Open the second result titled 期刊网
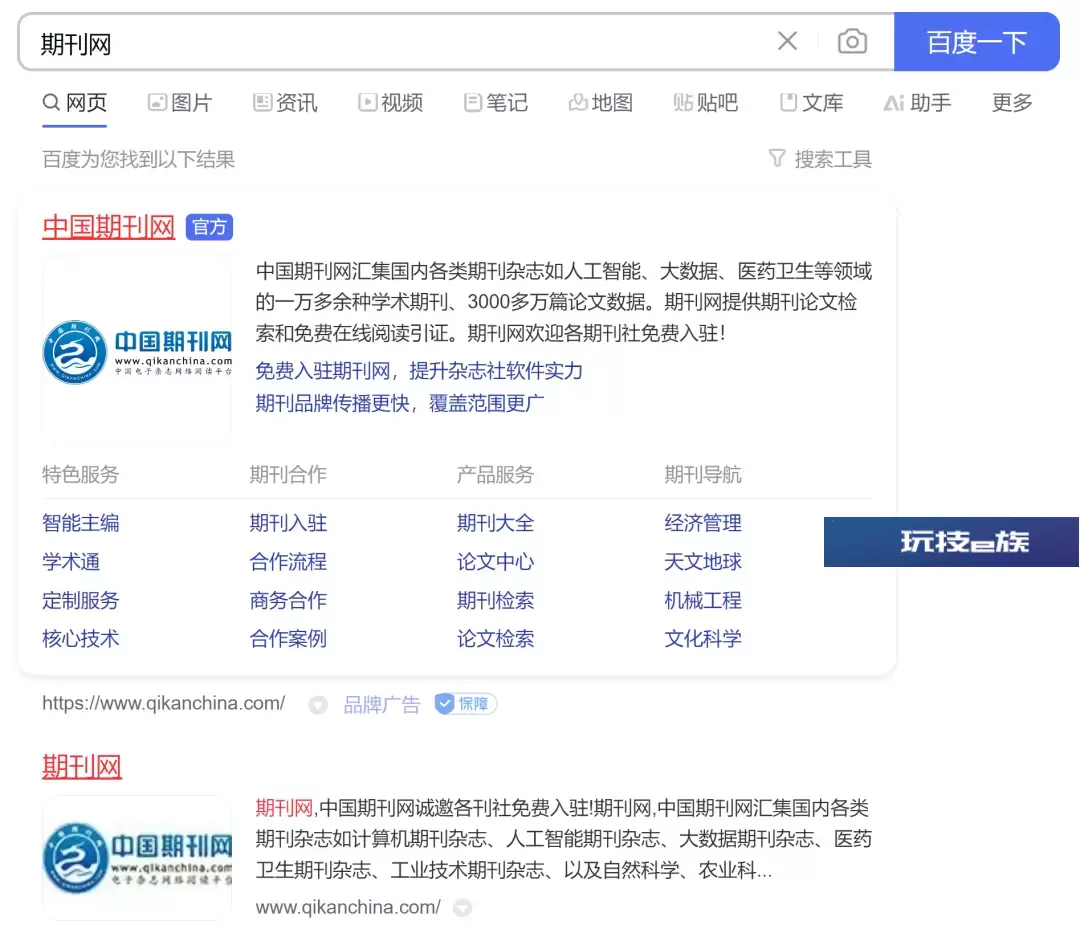 point(82,766)
